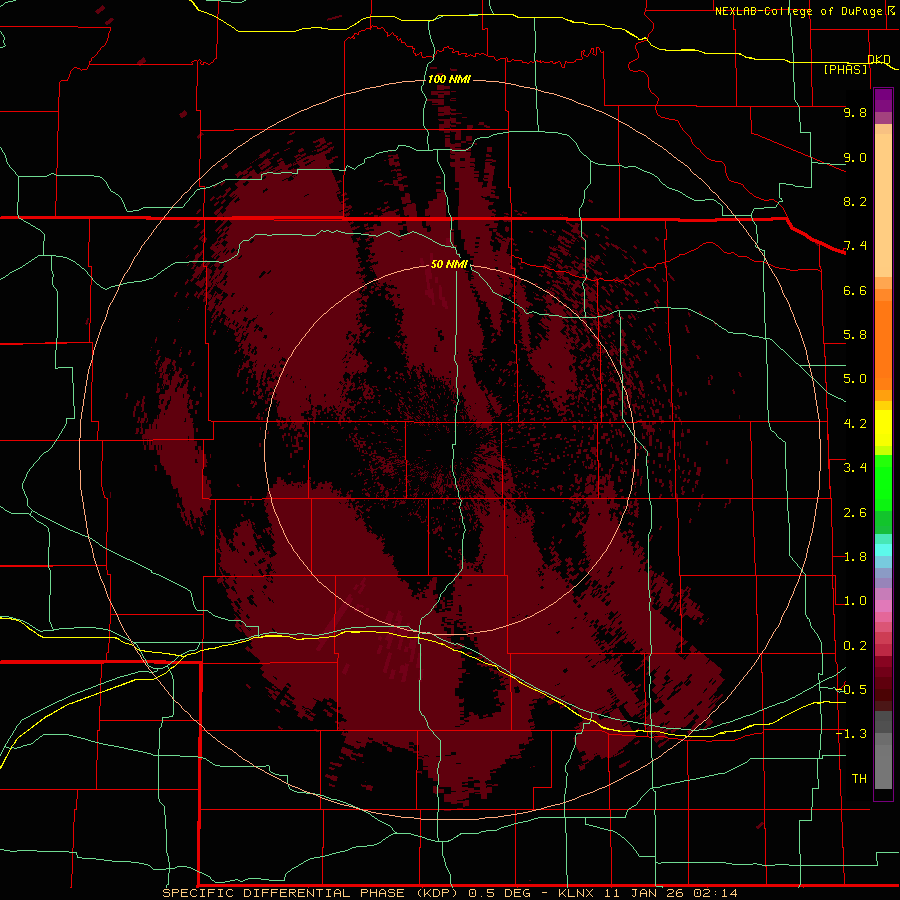Viewport: 900px width, 900px height.
Task: Pick the pink segment of the color bar
Action: point(883,605)
